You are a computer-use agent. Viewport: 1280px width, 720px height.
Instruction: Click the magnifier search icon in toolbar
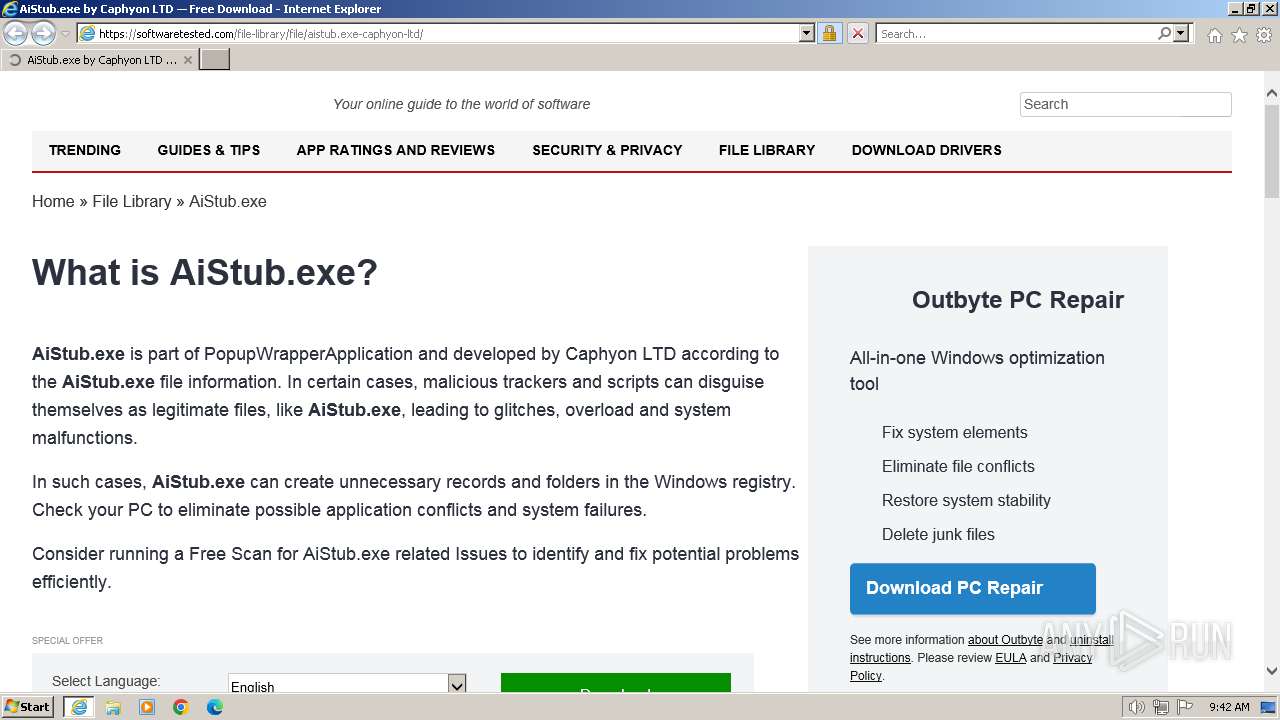1164,33
